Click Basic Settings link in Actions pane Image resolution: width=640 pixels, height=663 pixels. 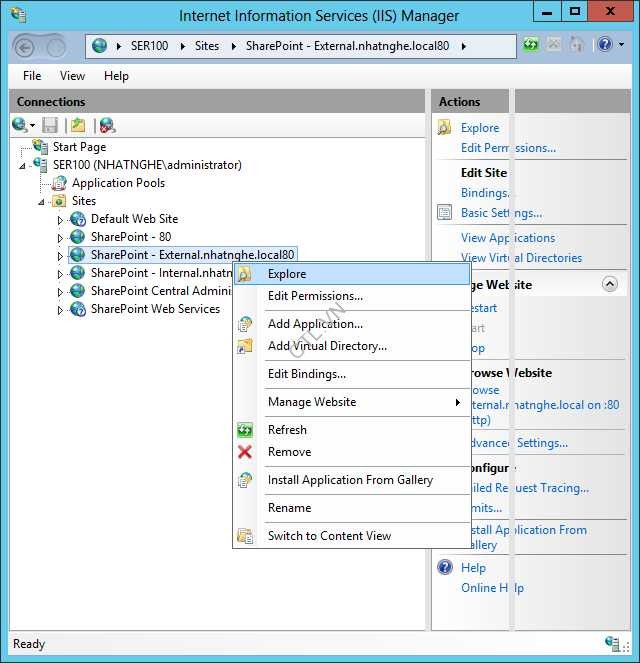click(501, 213)
